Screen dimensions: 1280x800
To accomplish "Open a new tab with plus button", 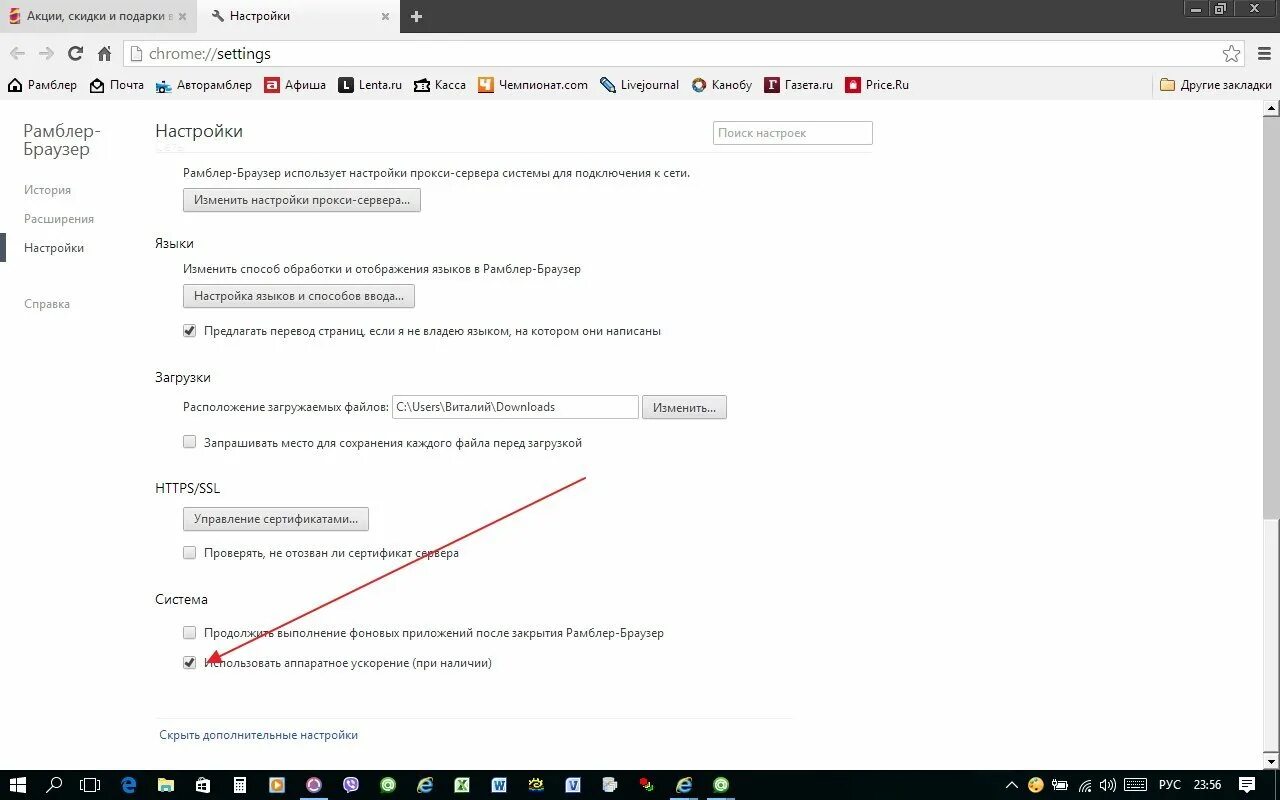I will click(417, 16).
